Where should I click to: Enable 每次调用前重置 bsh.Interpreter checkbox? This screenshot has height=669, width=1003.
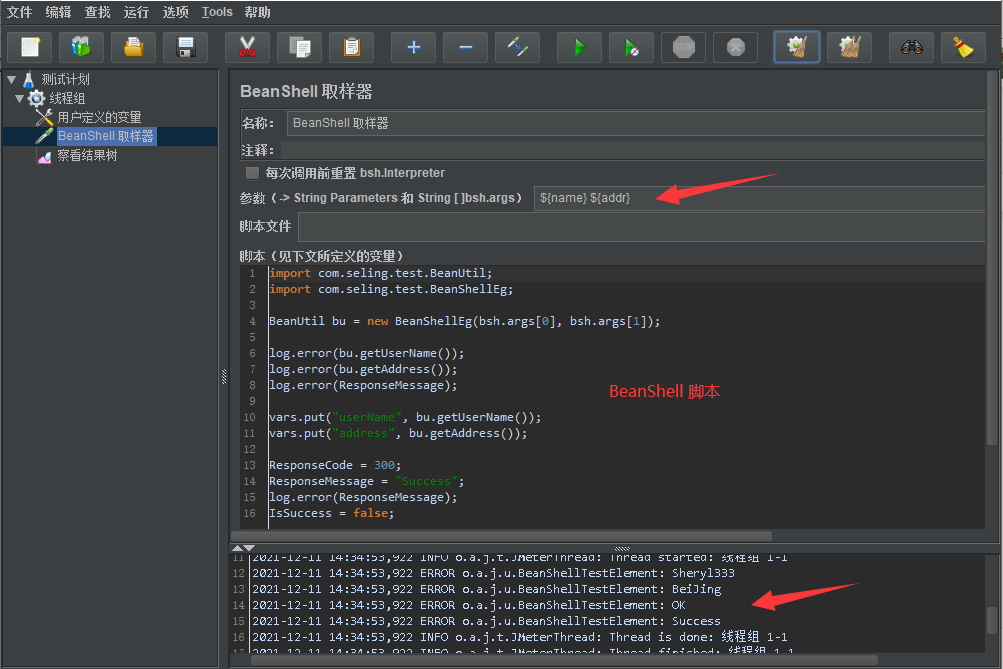pyautogui.click(x=252, y=173)
